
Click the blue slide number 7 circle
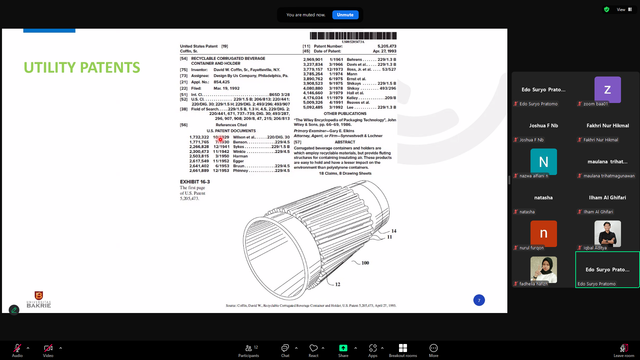[x=479, y=300]
